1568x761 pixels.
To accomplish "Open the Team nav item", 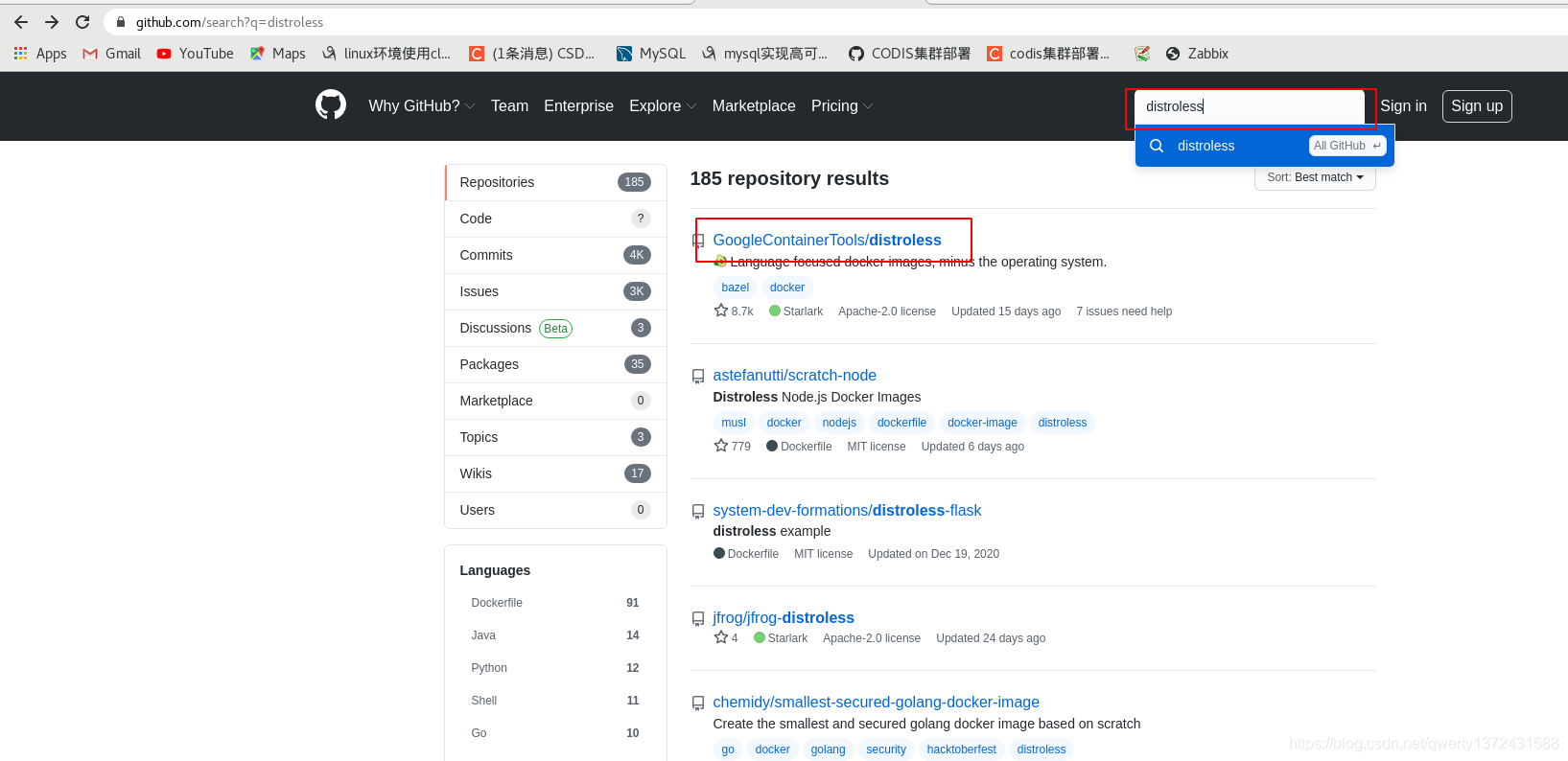I will pyautogui.click(x=509, y=105).
